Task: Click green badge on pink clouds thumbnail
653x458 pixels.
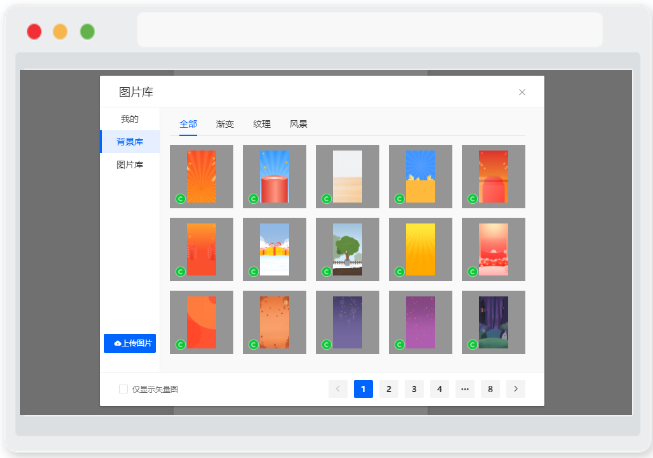Action: 472,272
